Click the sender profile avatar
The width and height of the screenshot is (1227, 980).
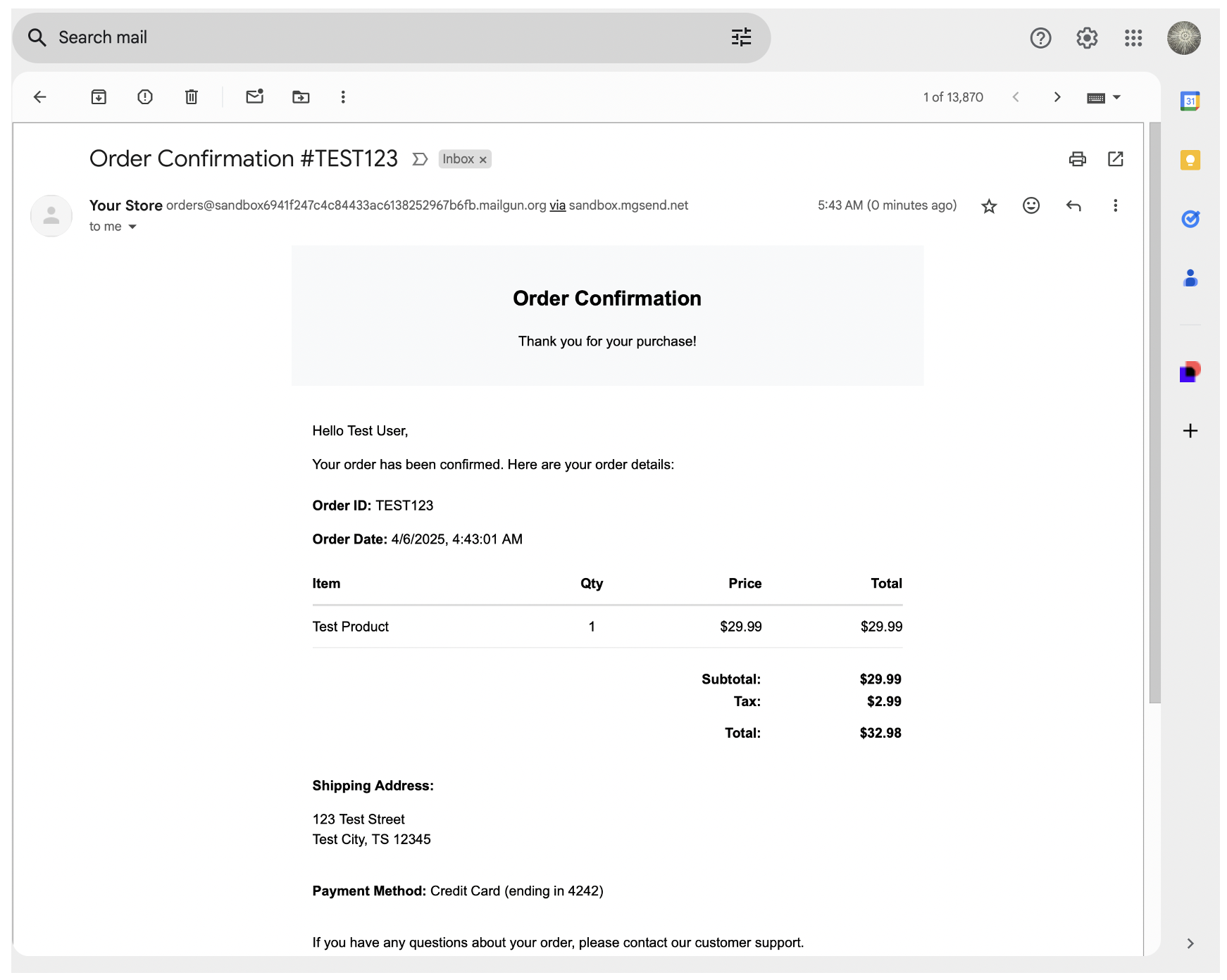pyautogui.click(x=51, y=215)
